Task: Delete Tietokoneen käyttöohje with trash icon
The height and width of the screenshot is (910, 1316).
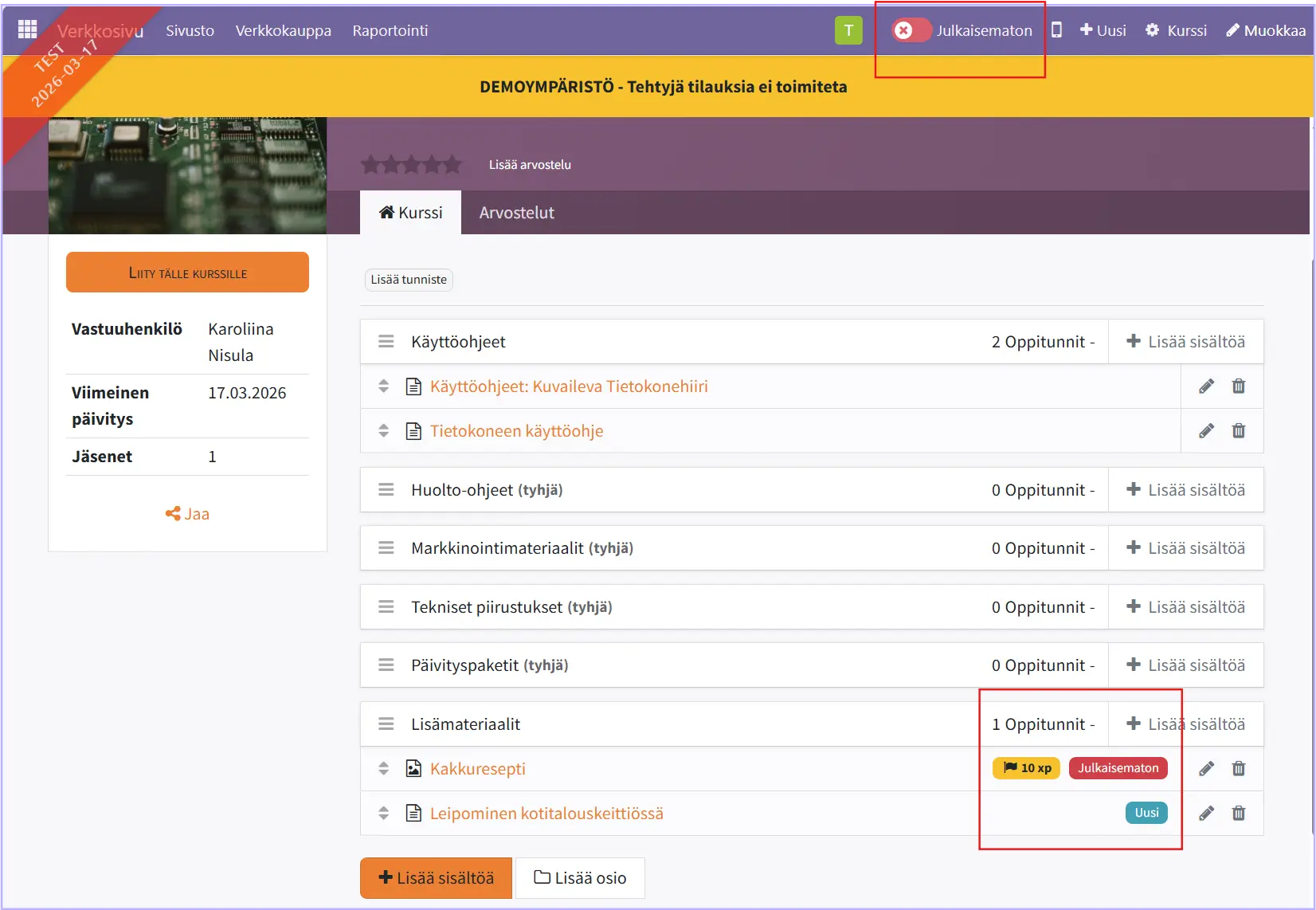Action: (x=1239, y=431)
